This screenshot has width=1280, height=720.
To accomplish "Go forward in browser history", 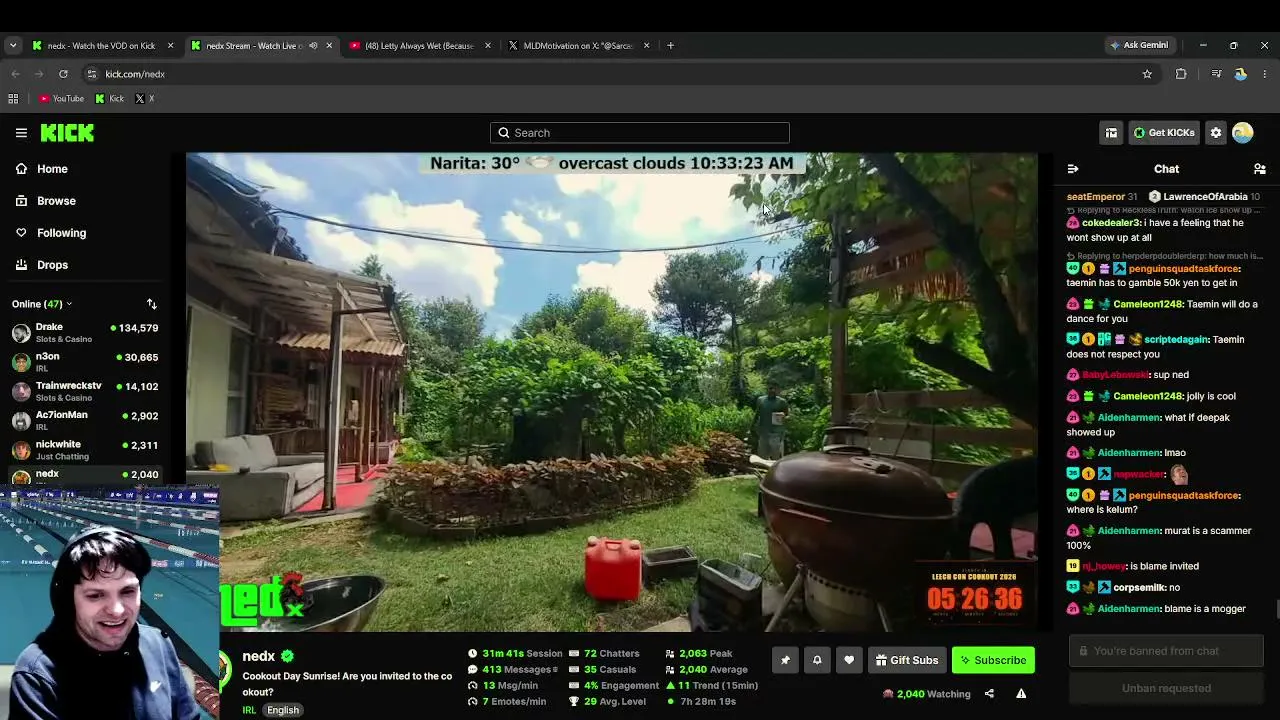I will coord(39,74).
